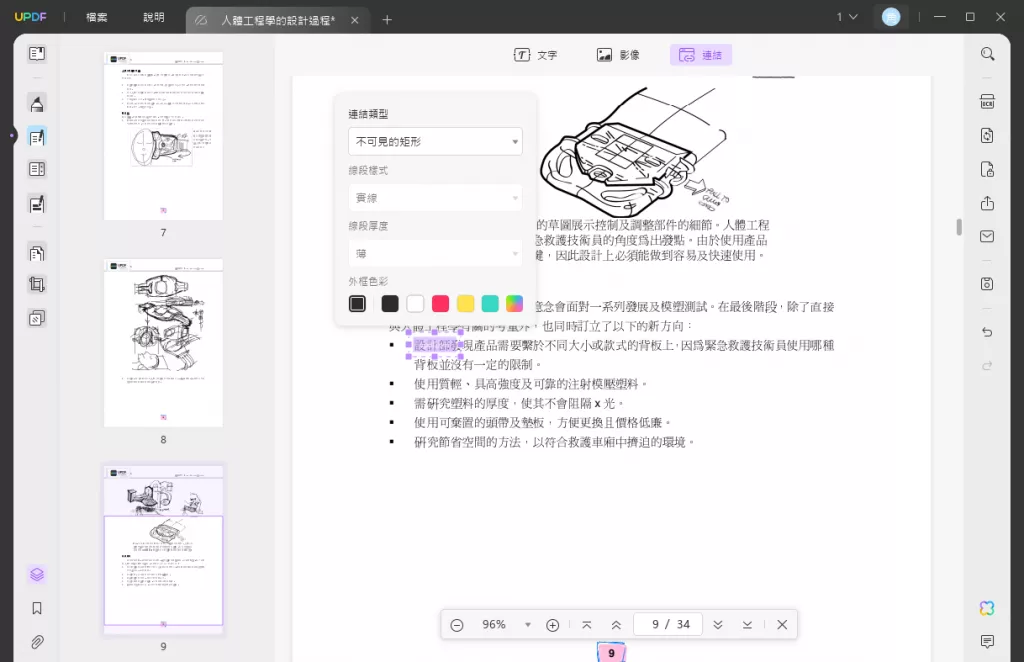Open the 檔案 menu
1024x662 pixels.
click(x=97, y=17)
